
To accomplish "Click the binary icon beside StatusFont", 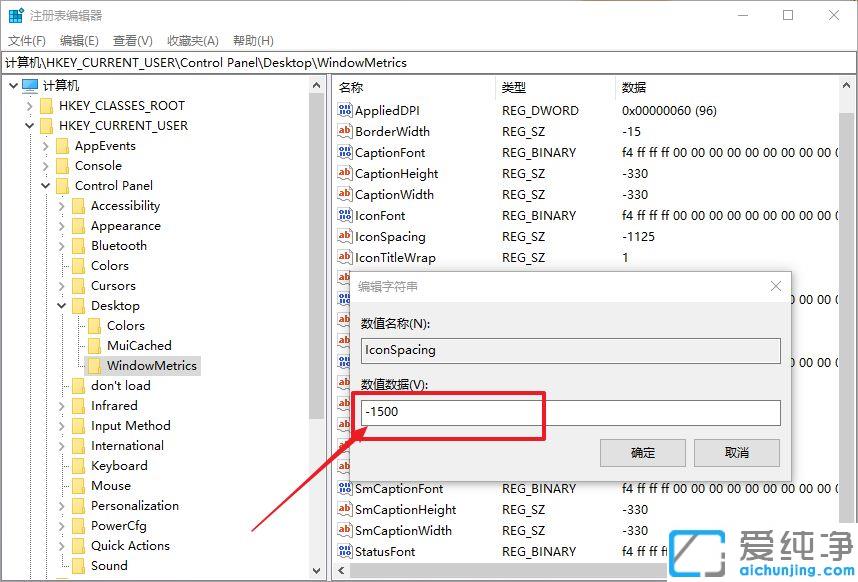I will [344, 551].
